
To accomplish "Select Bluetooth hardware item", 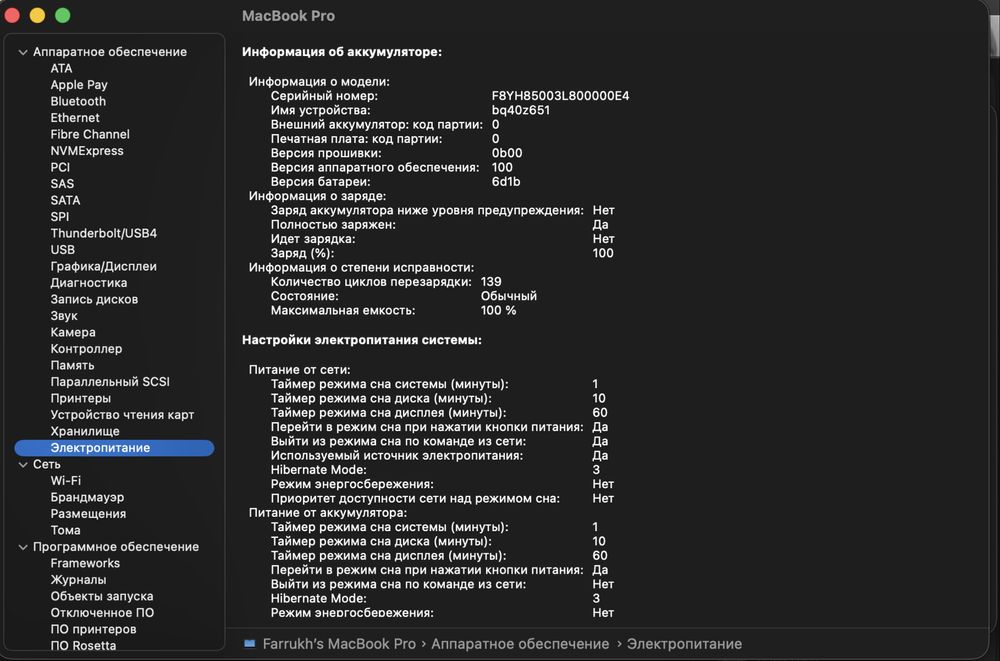I will tap(78, 101).
